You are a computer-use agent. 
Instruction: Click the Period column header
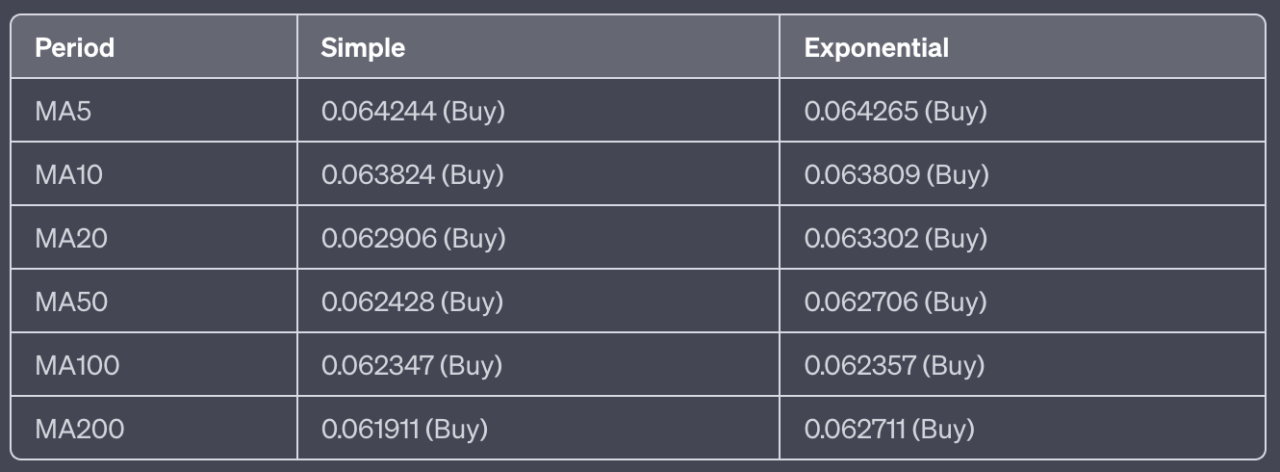coord(75,47)
